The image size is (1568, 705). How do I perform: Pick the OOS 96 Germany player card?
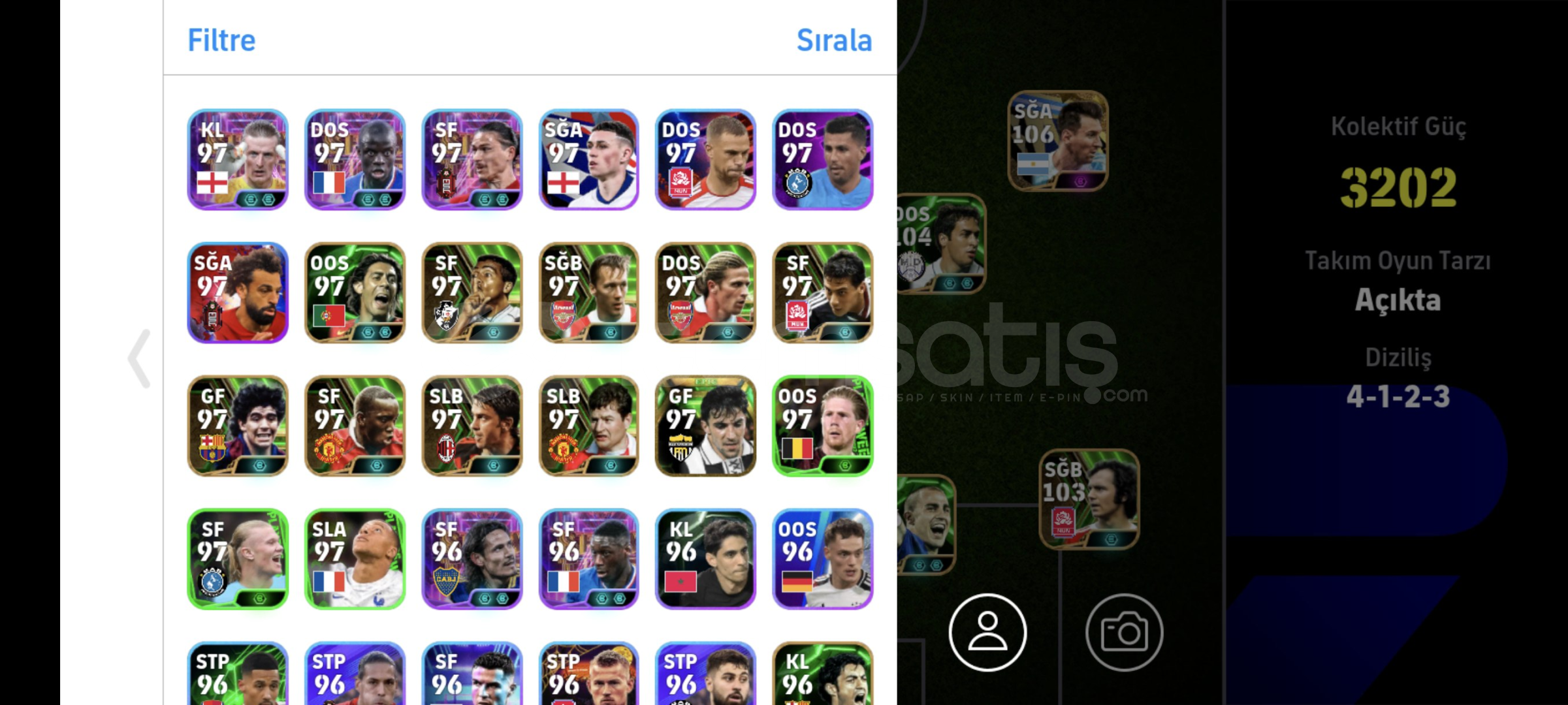click(x=822, y=559)
